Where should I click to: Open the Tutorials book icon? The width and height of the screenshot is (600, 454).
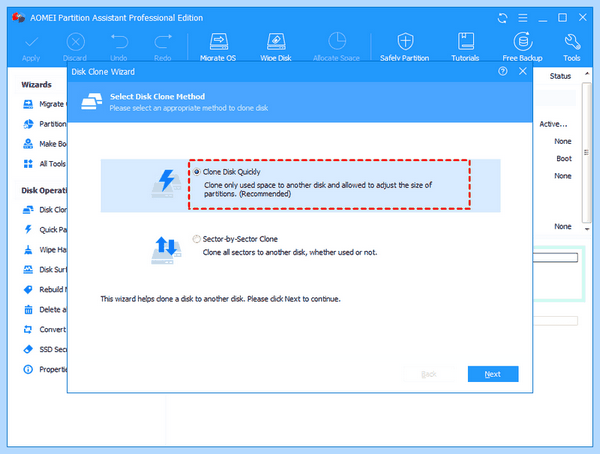pos(466,41)
